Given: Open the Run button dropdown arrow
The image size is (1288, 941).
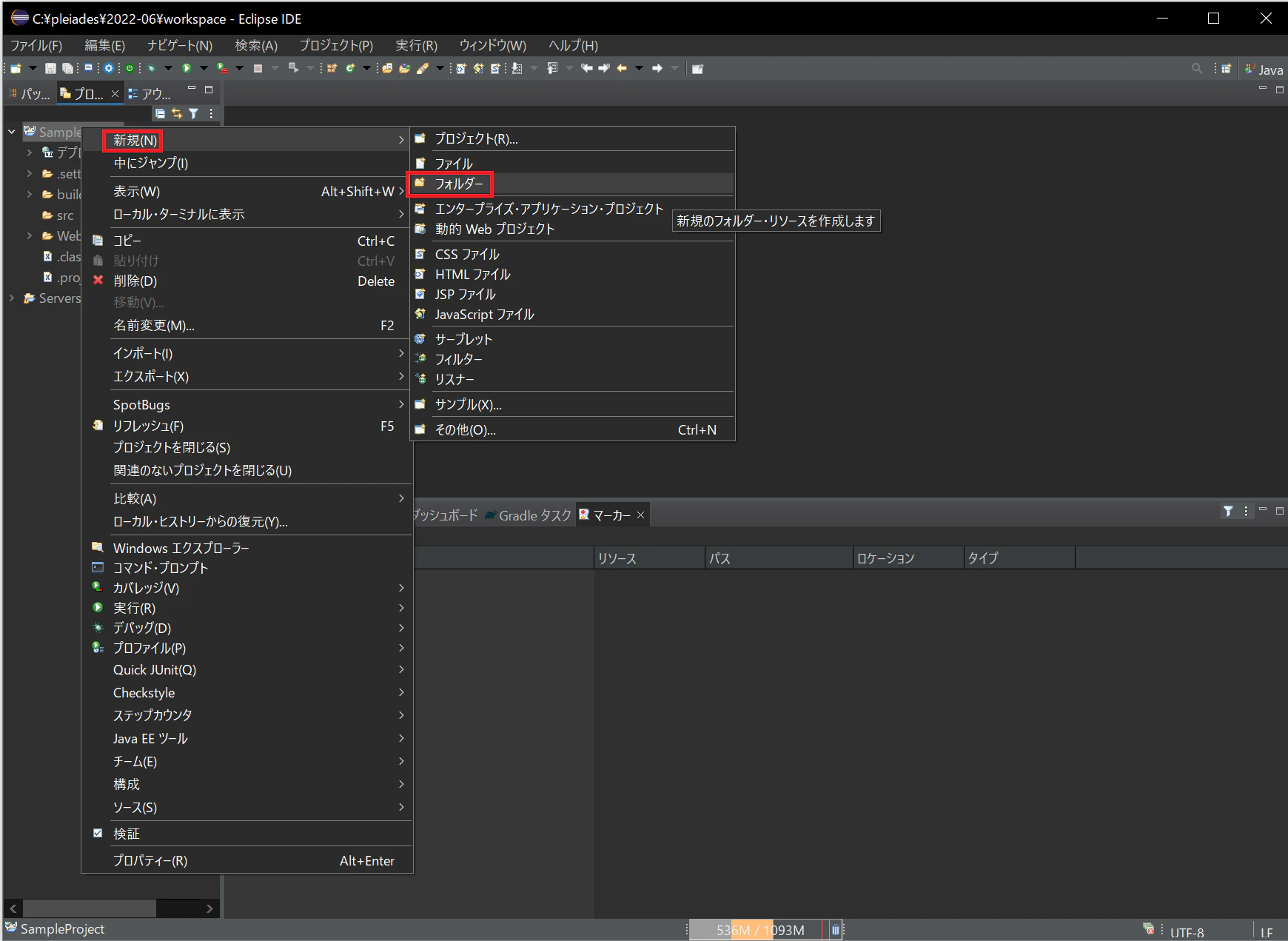Looking at the screenshot, I should point(204,68).
